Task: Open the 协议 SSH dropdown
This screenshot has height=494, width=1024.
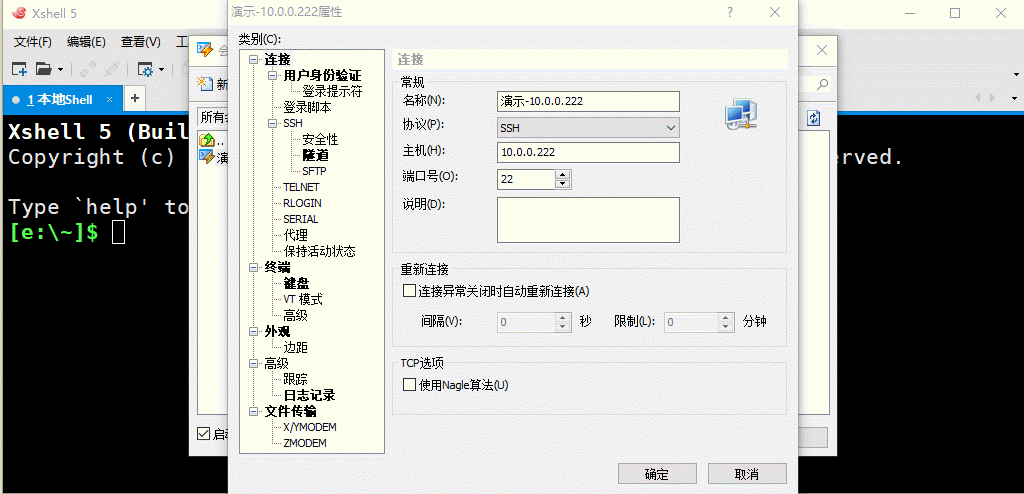Action: tap(671, 128)
